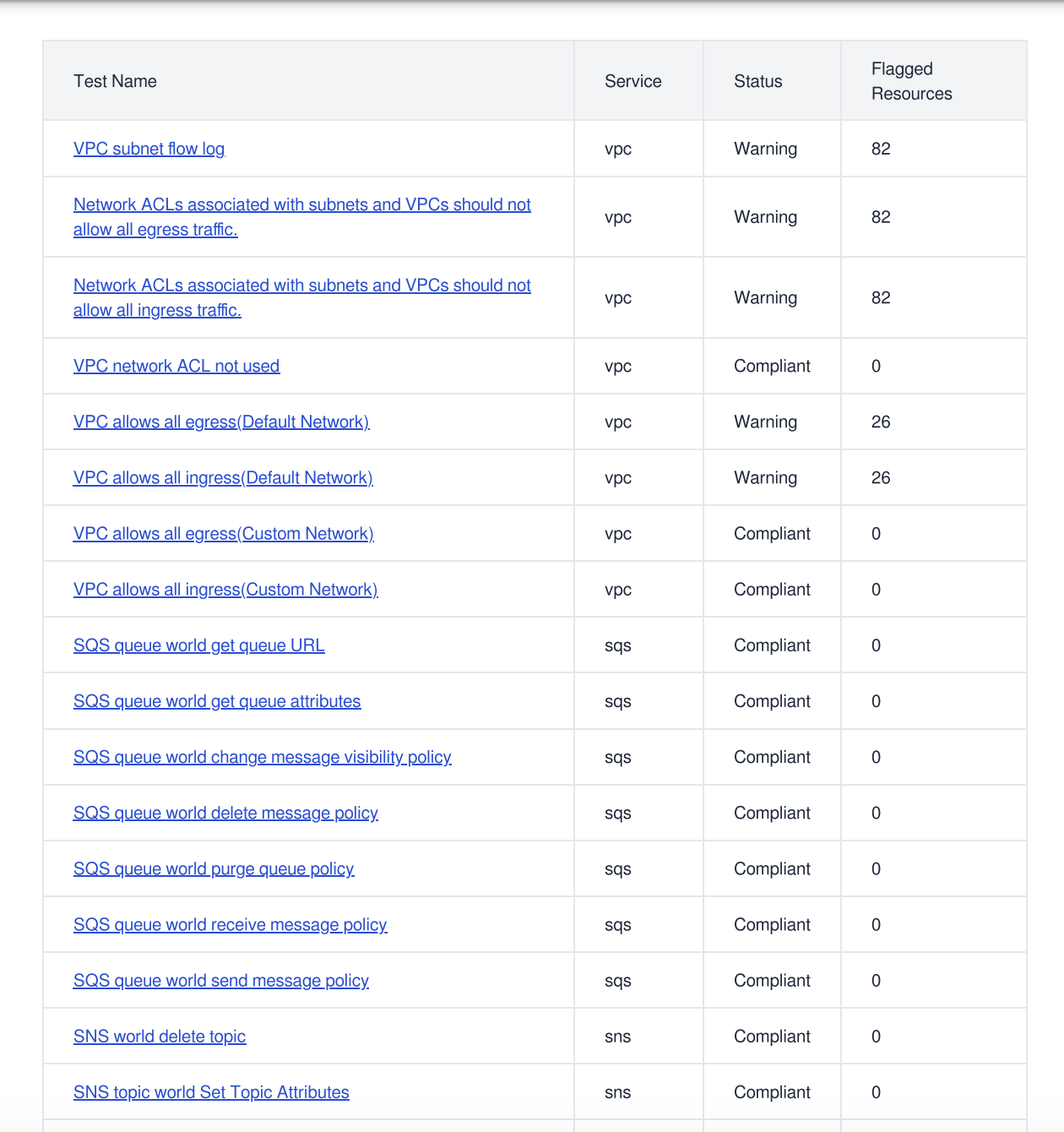
Task: Open SQS queue world delete message policy
Action: (225, 813)
